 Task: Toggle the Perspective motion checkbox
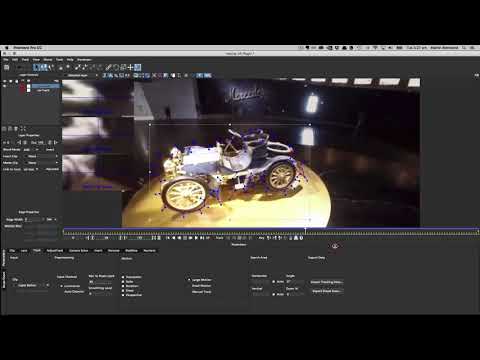pyautogui.click(x=123, y=295)
